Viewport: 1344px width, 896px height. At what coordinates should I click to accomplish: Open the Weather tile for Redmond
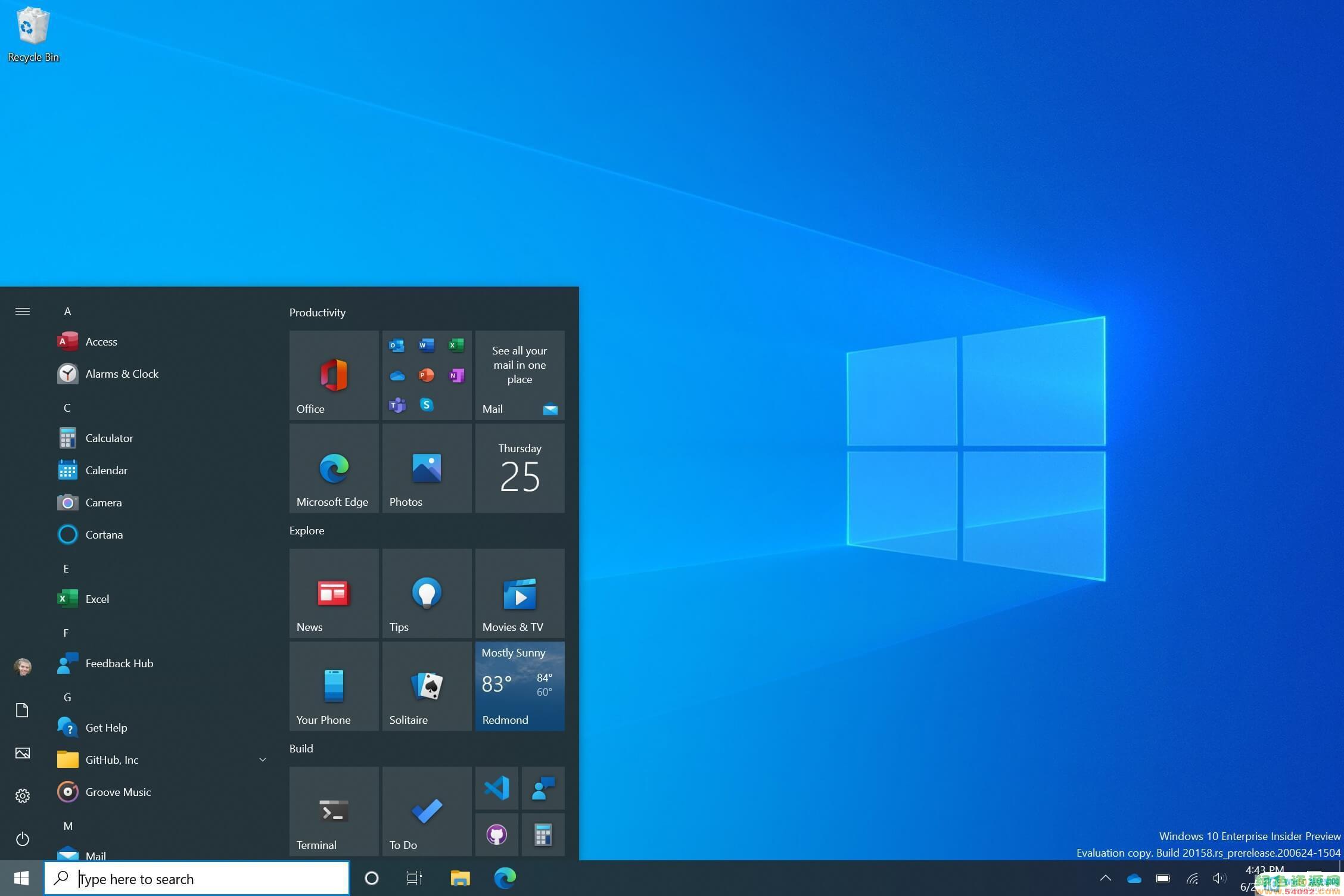[x=519, y=686]
